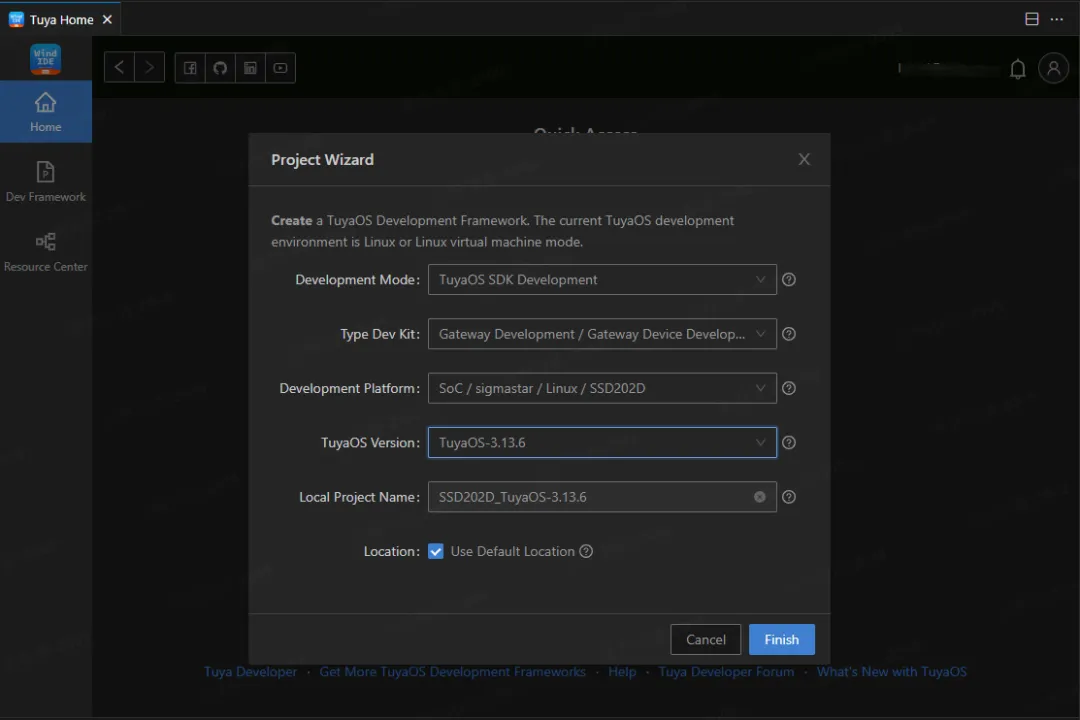Open the user account avatar
This screenshot has height=720, width=1080.
pos(1053,68)
